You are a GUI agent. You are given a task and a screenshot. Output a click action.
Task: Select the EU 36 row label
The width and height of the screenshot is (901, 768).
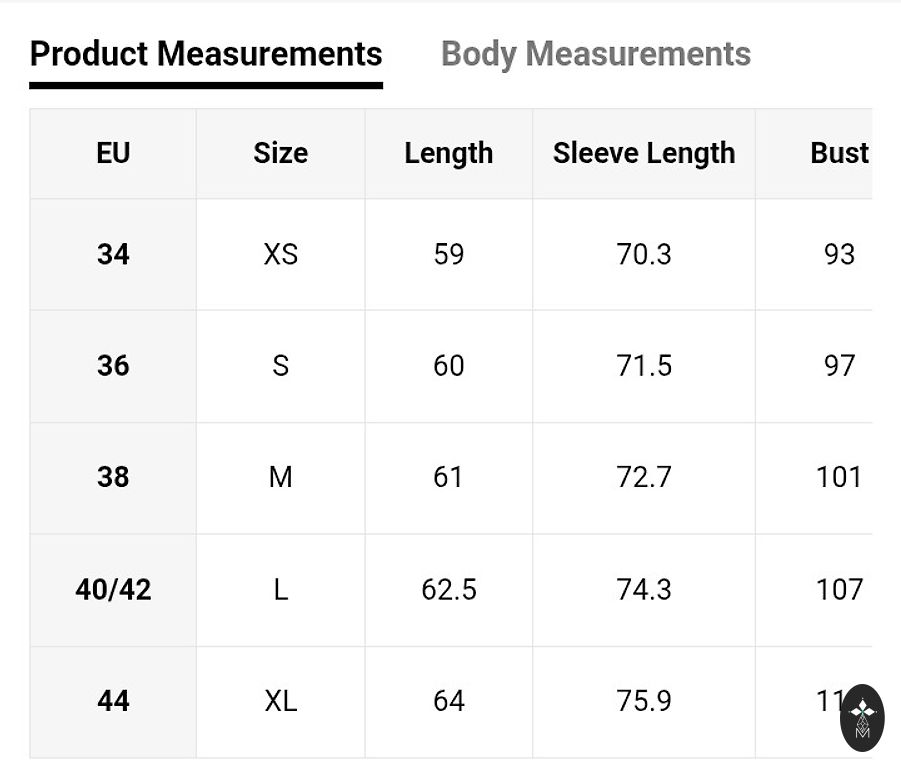point(113,366)
